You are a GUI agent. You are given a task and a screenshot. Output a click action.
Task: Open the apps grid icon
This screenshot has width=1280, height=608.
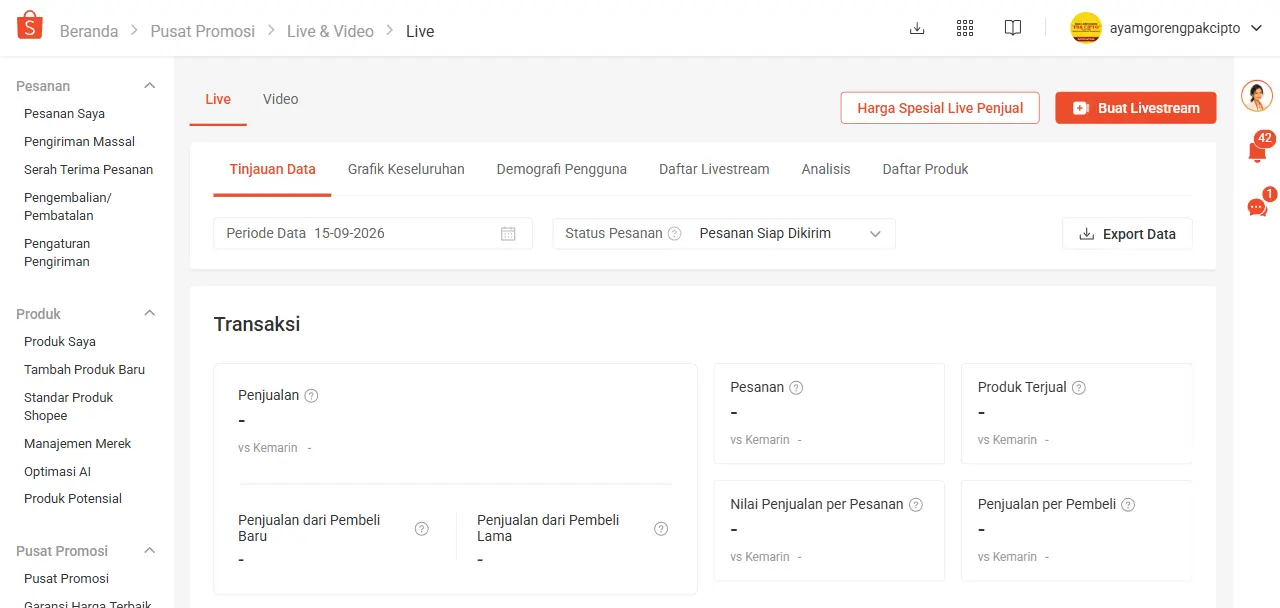tap(965, 28)
